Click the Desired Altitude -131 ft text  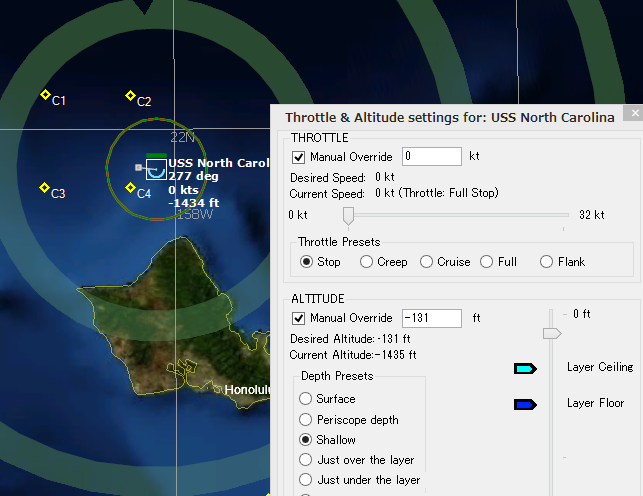pos(350,339)
